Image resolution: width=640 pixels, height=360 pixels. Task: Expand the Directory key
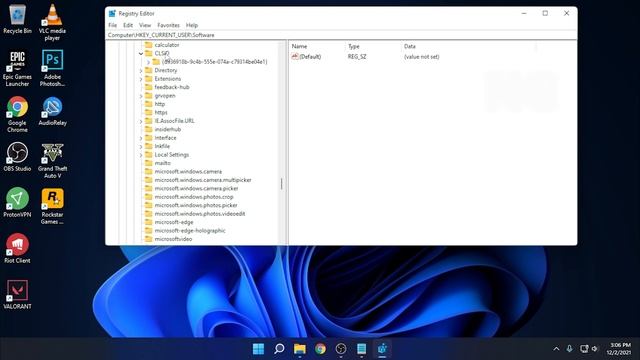point(141,71)
